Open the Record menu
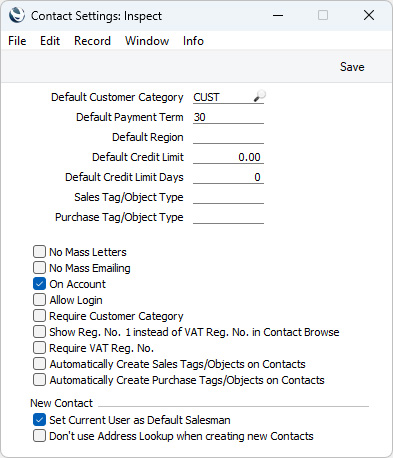 point(92,41)
